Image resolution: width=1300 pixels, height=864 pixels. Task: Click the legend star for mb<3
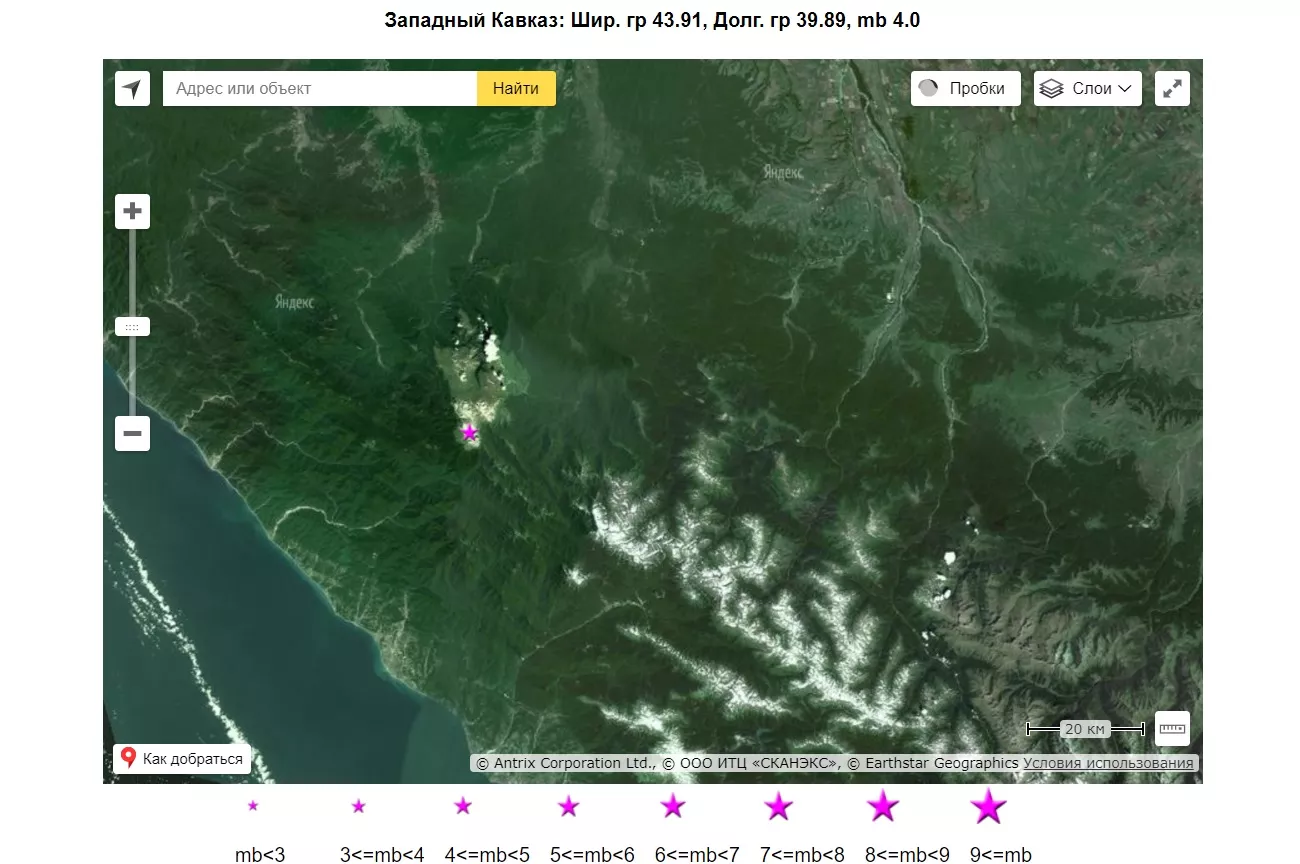coord(253,806)
